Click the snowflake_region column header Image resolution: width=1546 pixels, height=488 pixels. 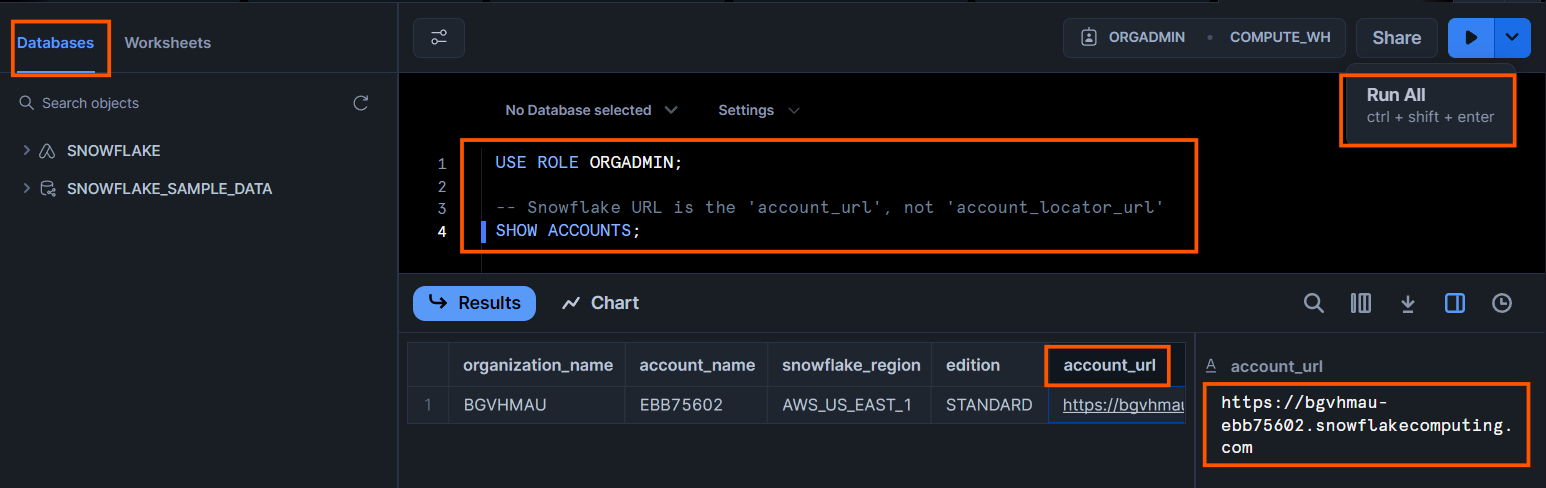[x=850, y=365]
